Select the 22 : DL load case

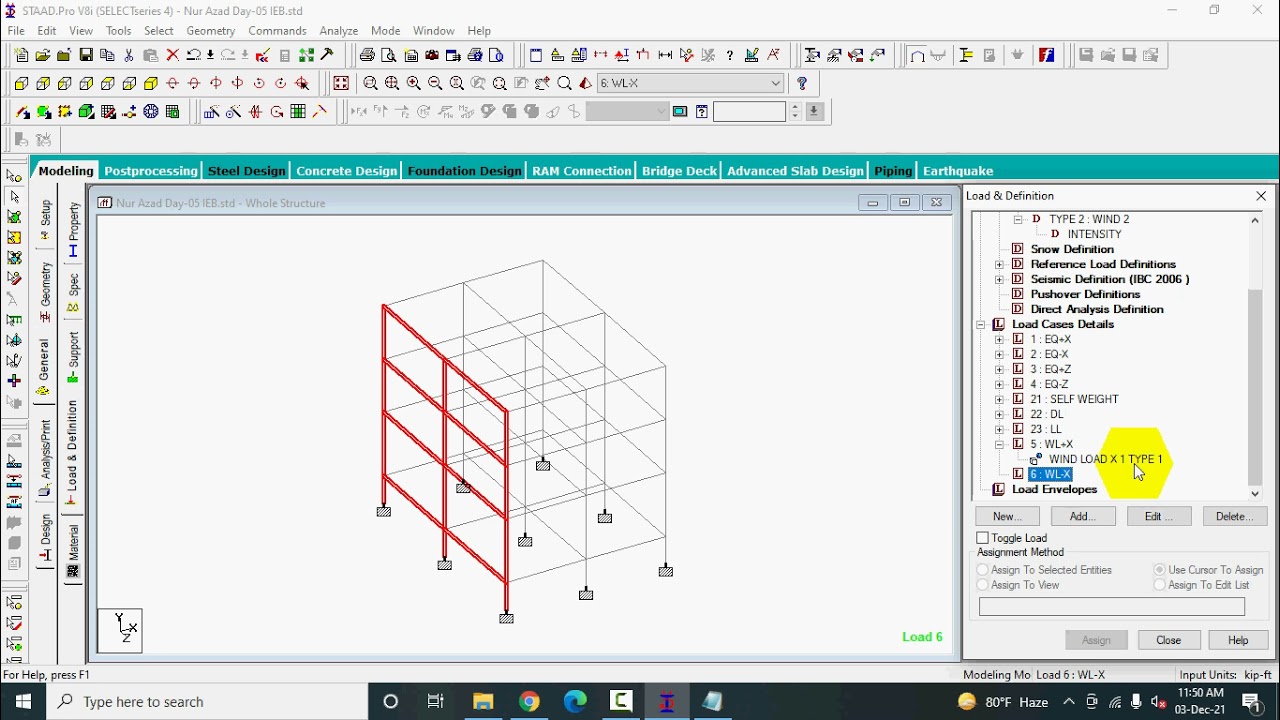(1046, 414)
